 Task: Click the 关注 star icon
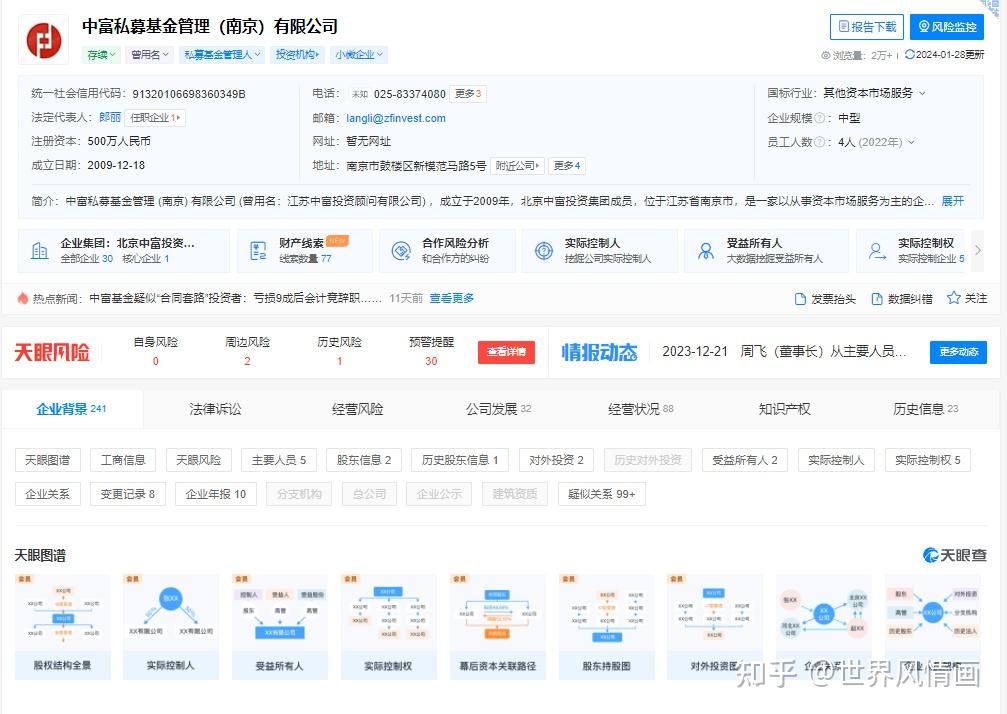pyautogui.click(x=954, y=297)
